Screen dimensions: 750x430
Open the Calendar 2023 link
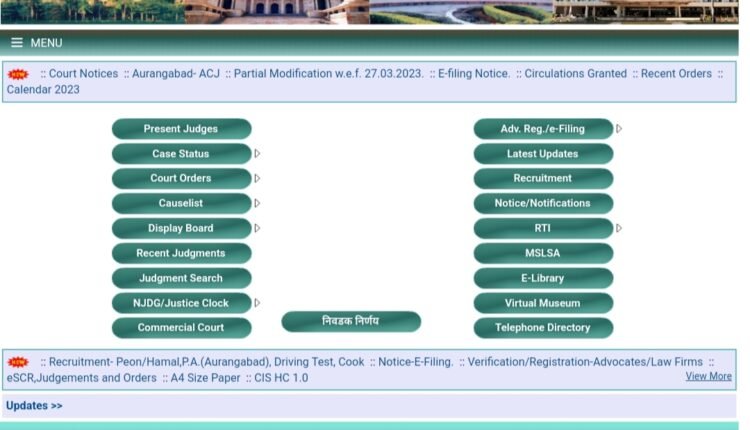pyautogui.click(x=43, y=90)
